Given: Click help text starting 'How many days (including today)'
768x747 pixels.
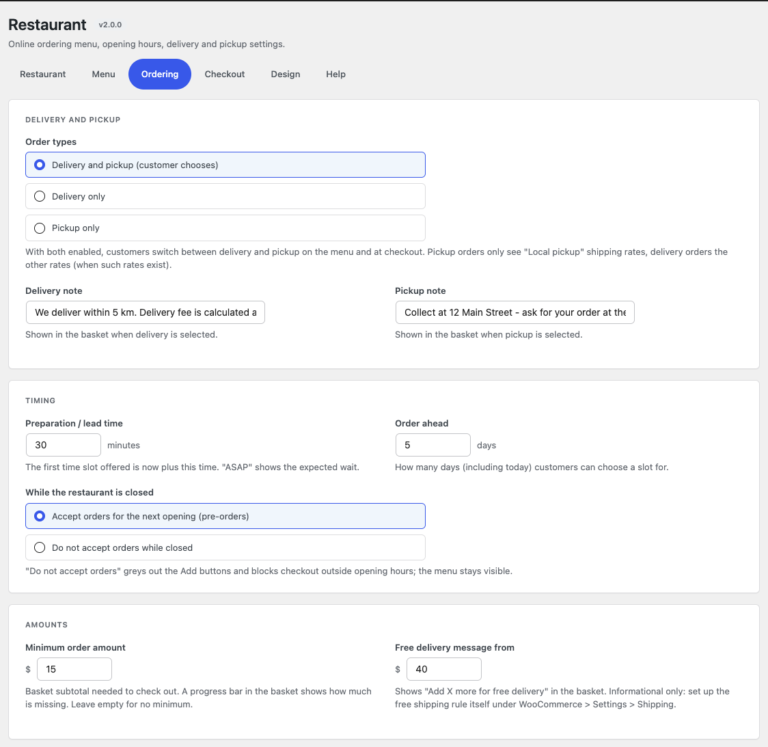Looking at the screenshot, I should (532, 467).
